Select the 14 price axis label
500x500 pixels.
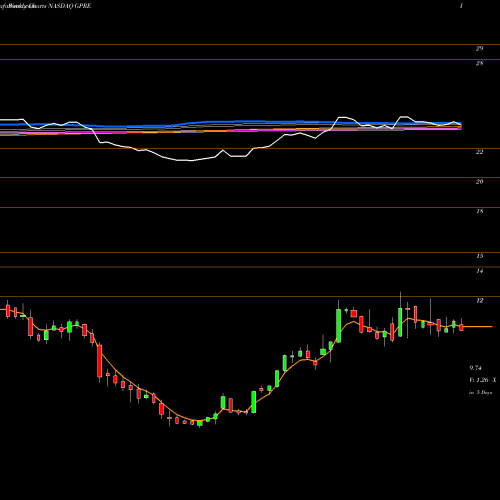click(479, 271)
